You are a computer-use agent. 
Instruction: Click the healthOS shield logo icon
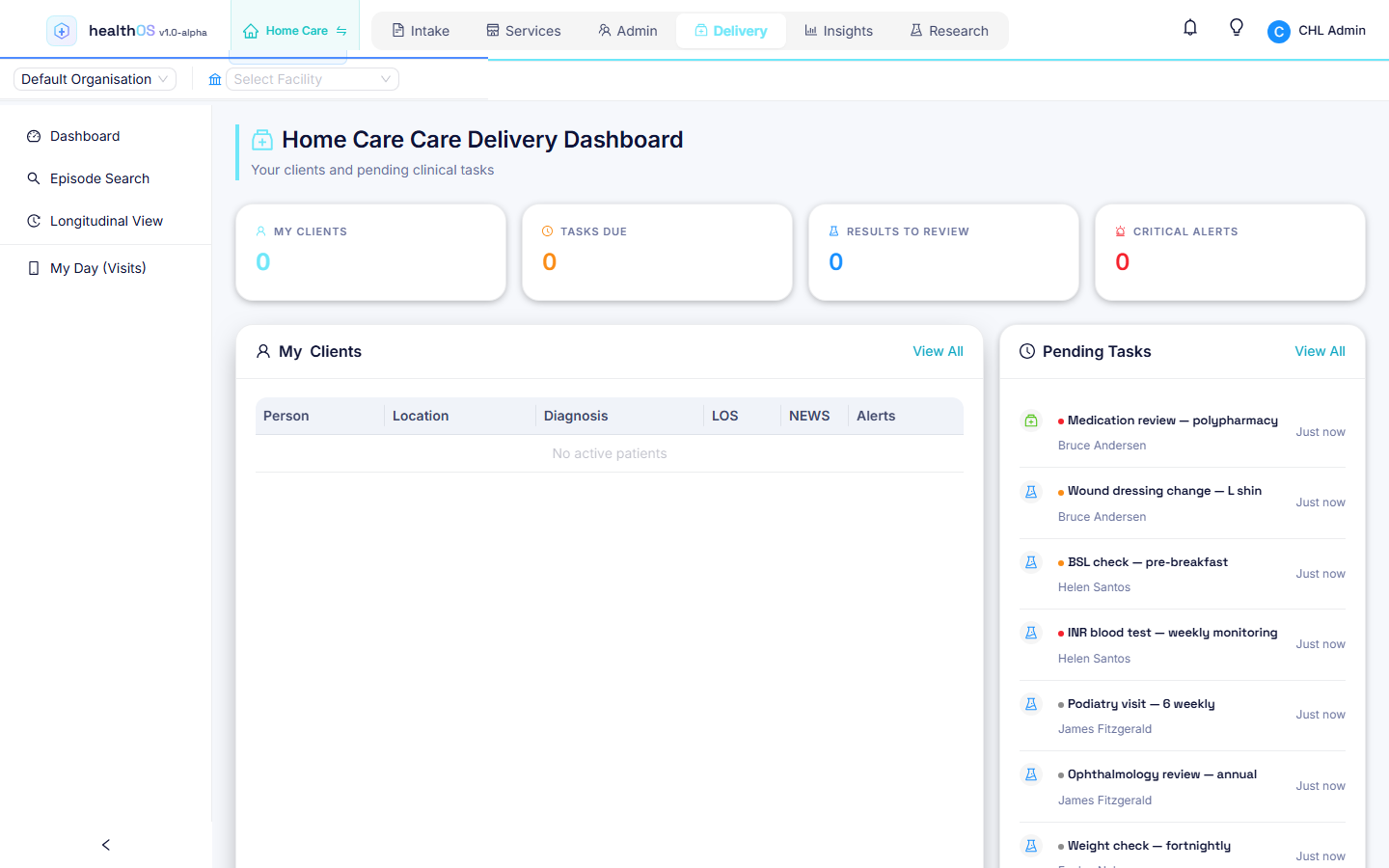pyautogui.click(x=62, y=31)
